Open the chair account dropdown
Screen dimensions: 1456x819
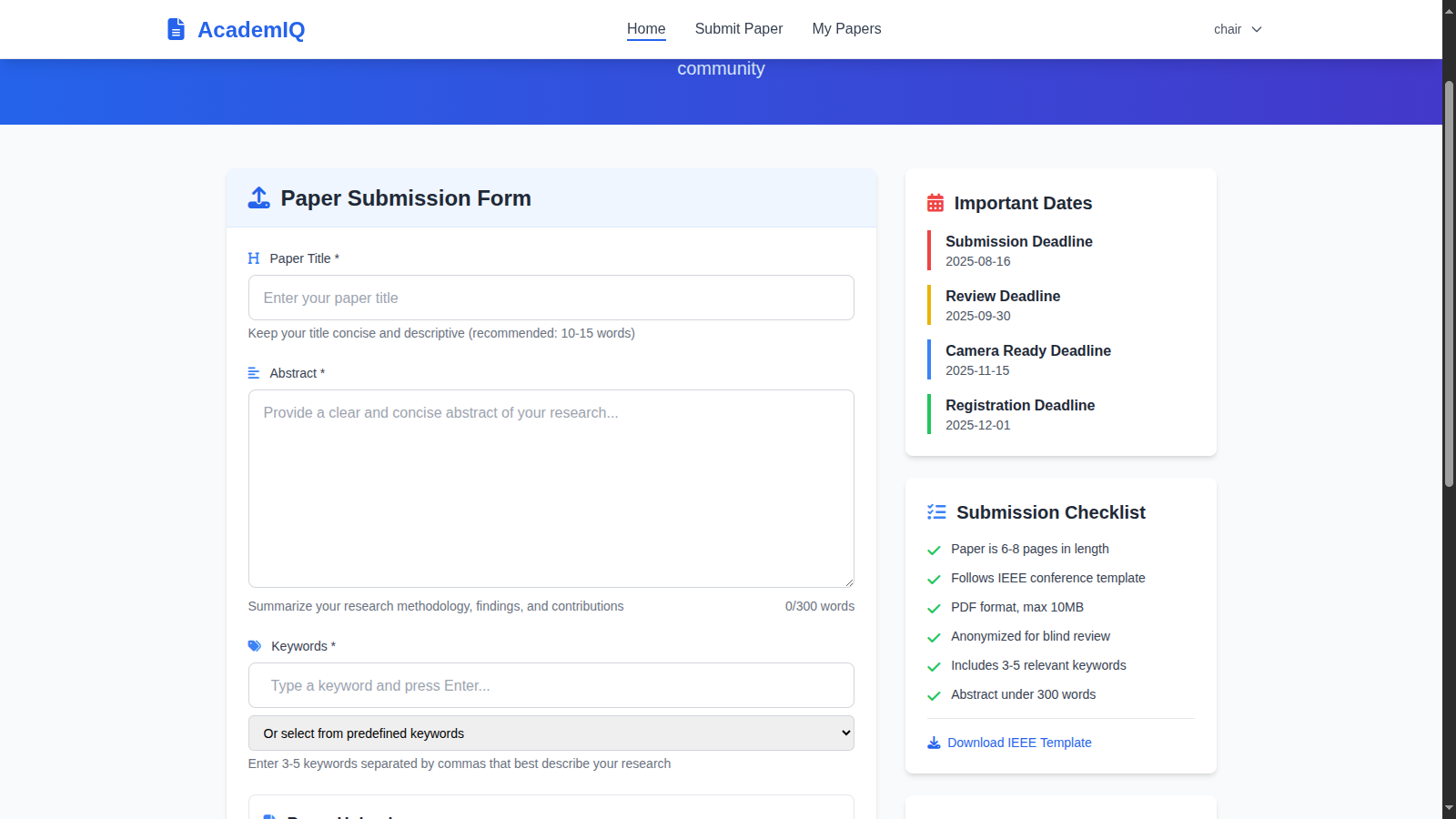click(1228, 29)
